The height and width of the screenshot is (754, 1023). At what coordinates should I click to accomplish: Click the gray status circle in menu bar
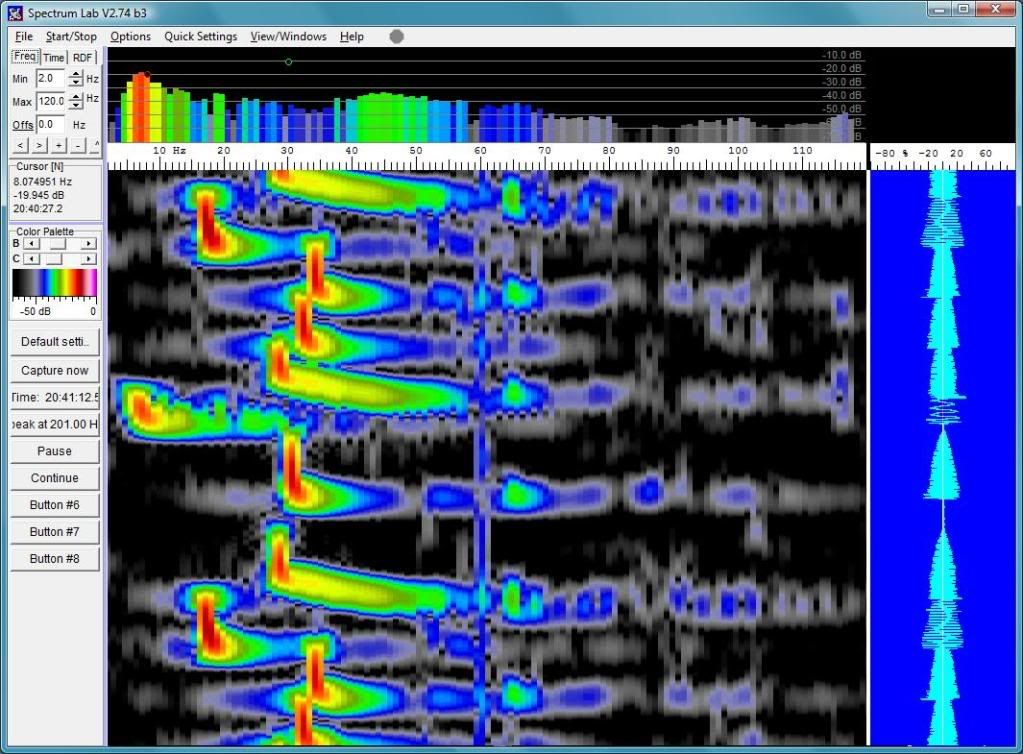click(397, 36)
